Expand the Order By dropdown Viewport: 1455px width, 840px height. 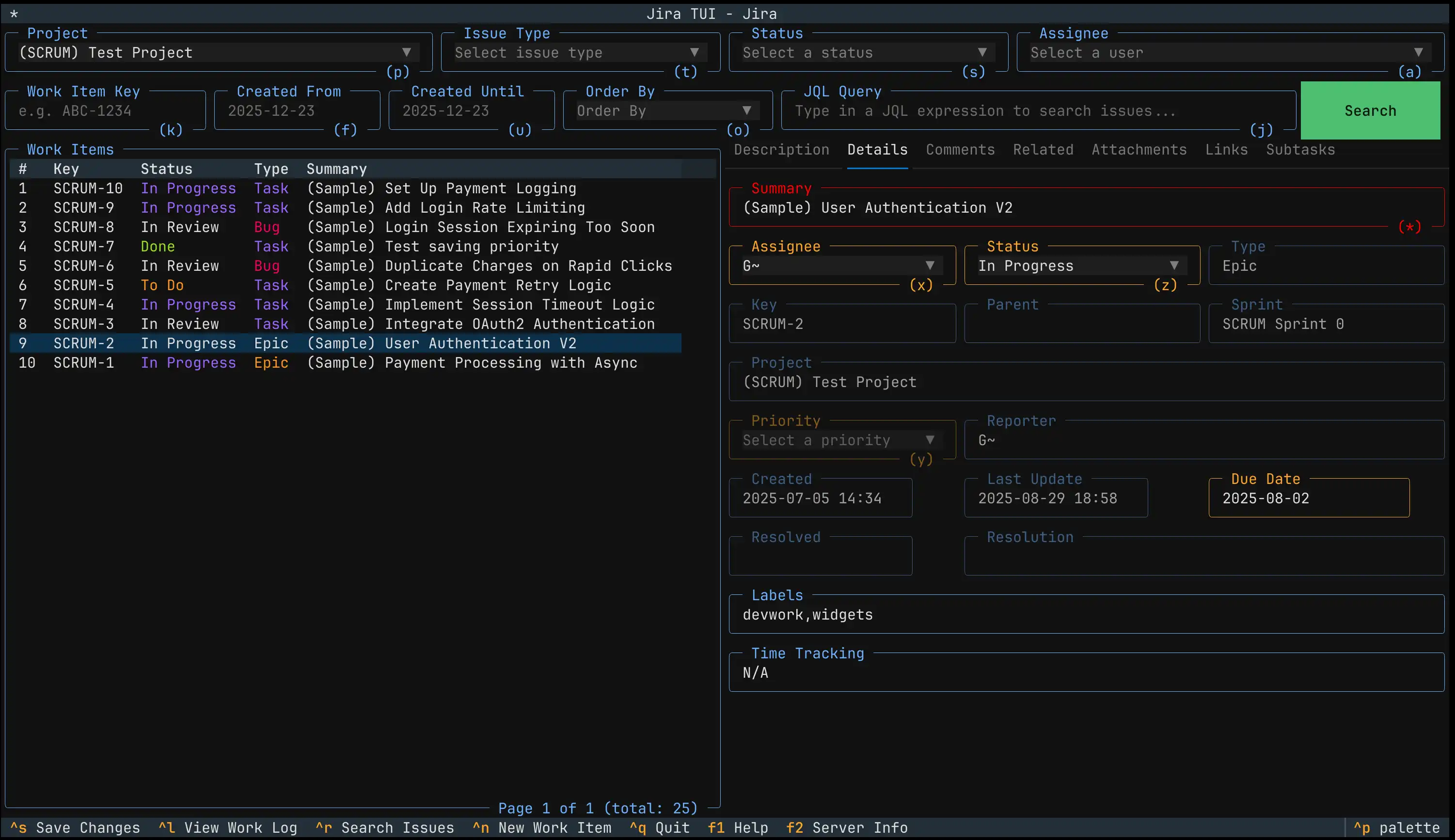tap(668, 111)
